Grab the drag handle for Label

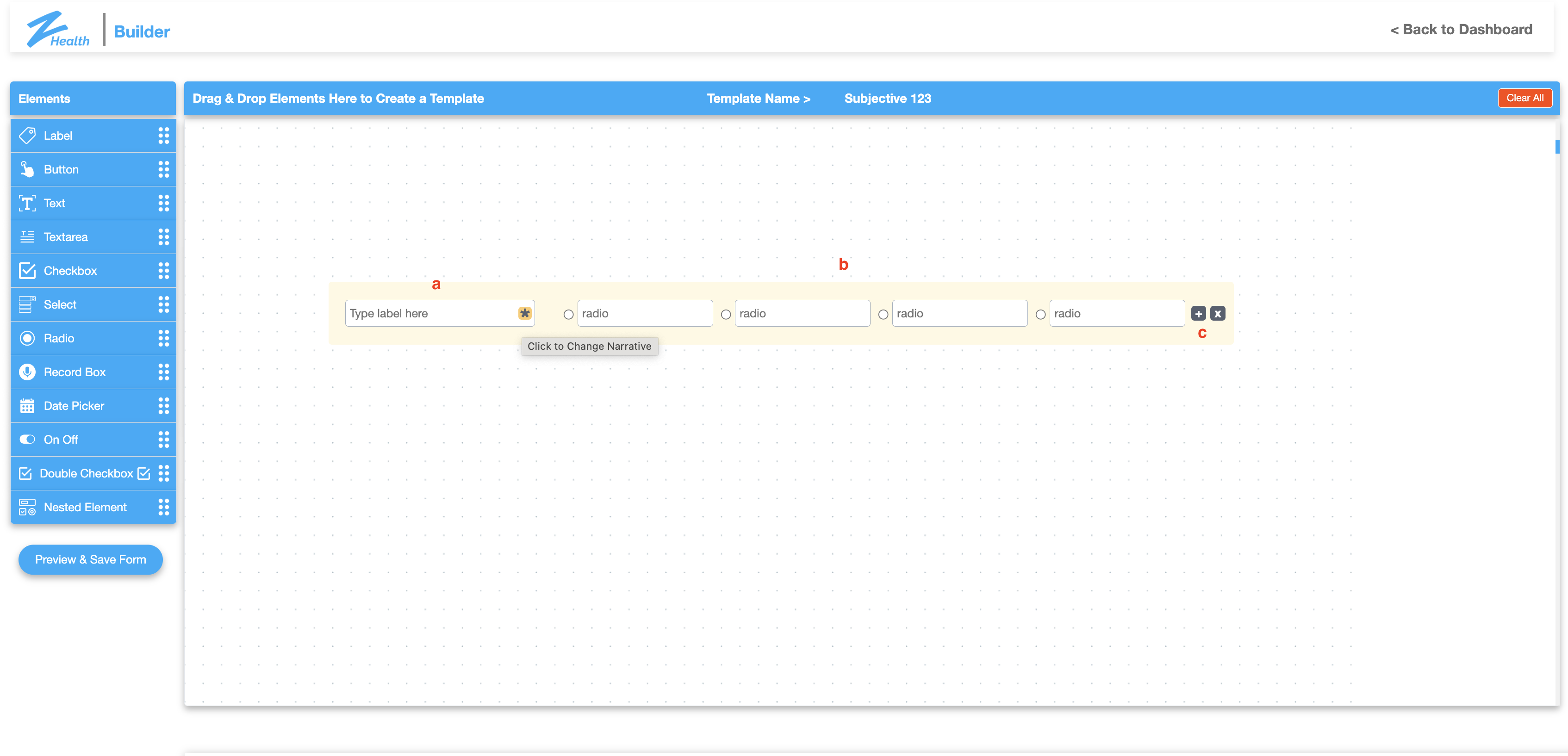(164, 135)
